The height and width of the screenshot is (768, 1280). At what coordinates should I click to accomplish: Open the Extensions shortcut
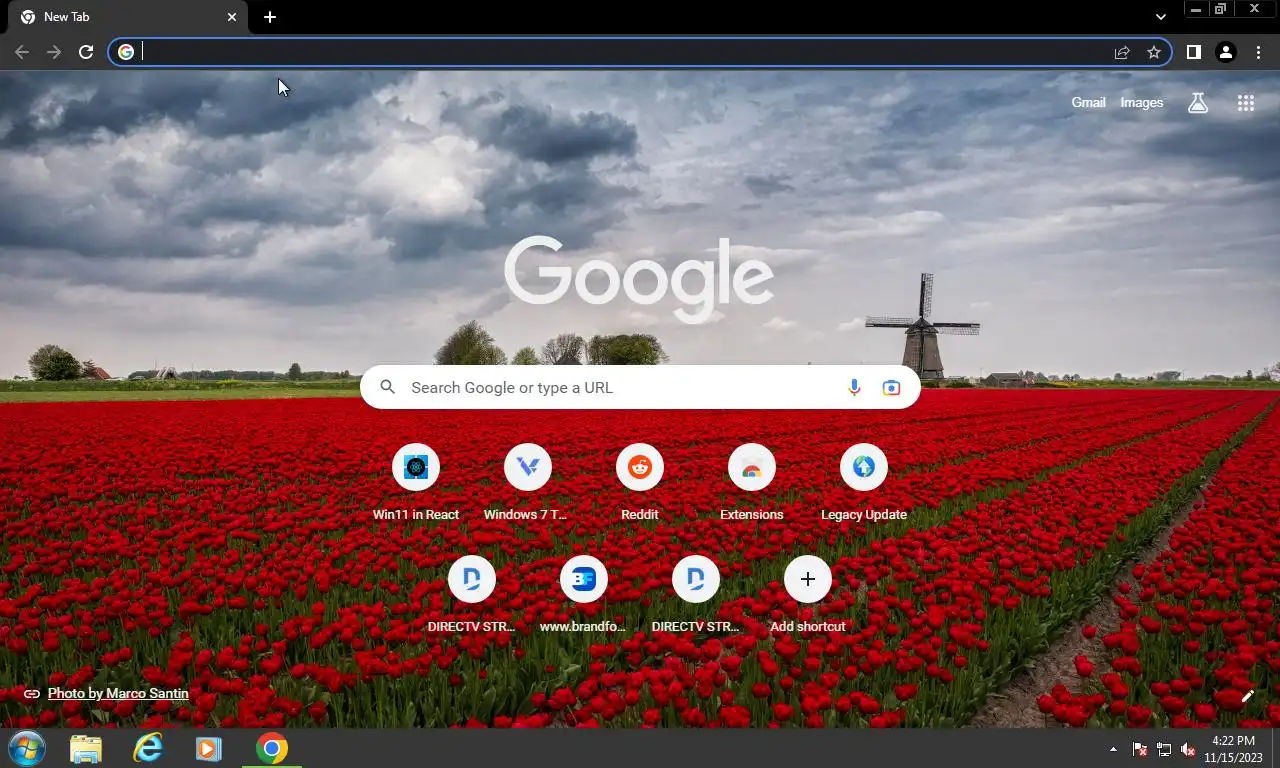pyautogui.click(x=752, y=483)
